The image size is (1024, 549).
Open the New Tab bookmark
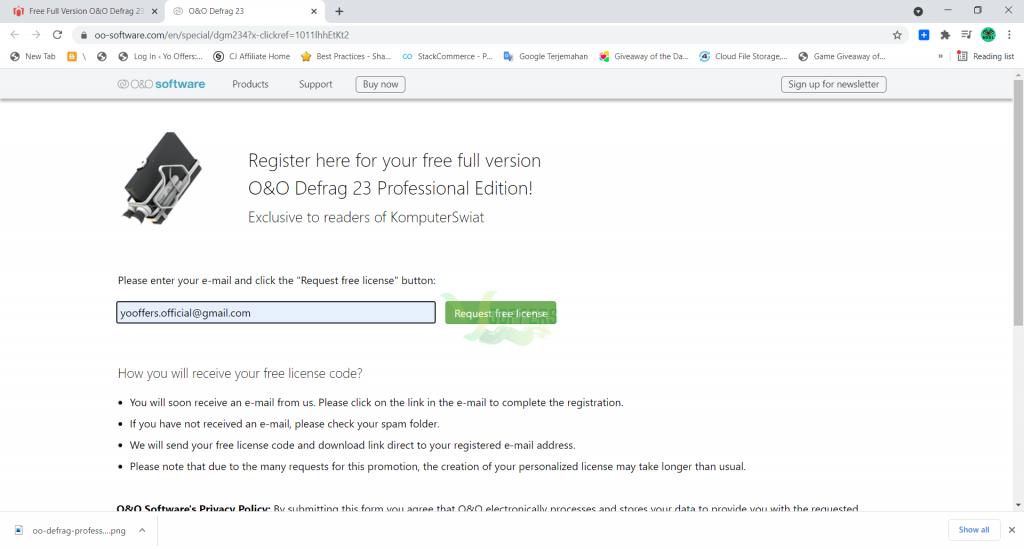pyautogui.click(x=33, y=57)
